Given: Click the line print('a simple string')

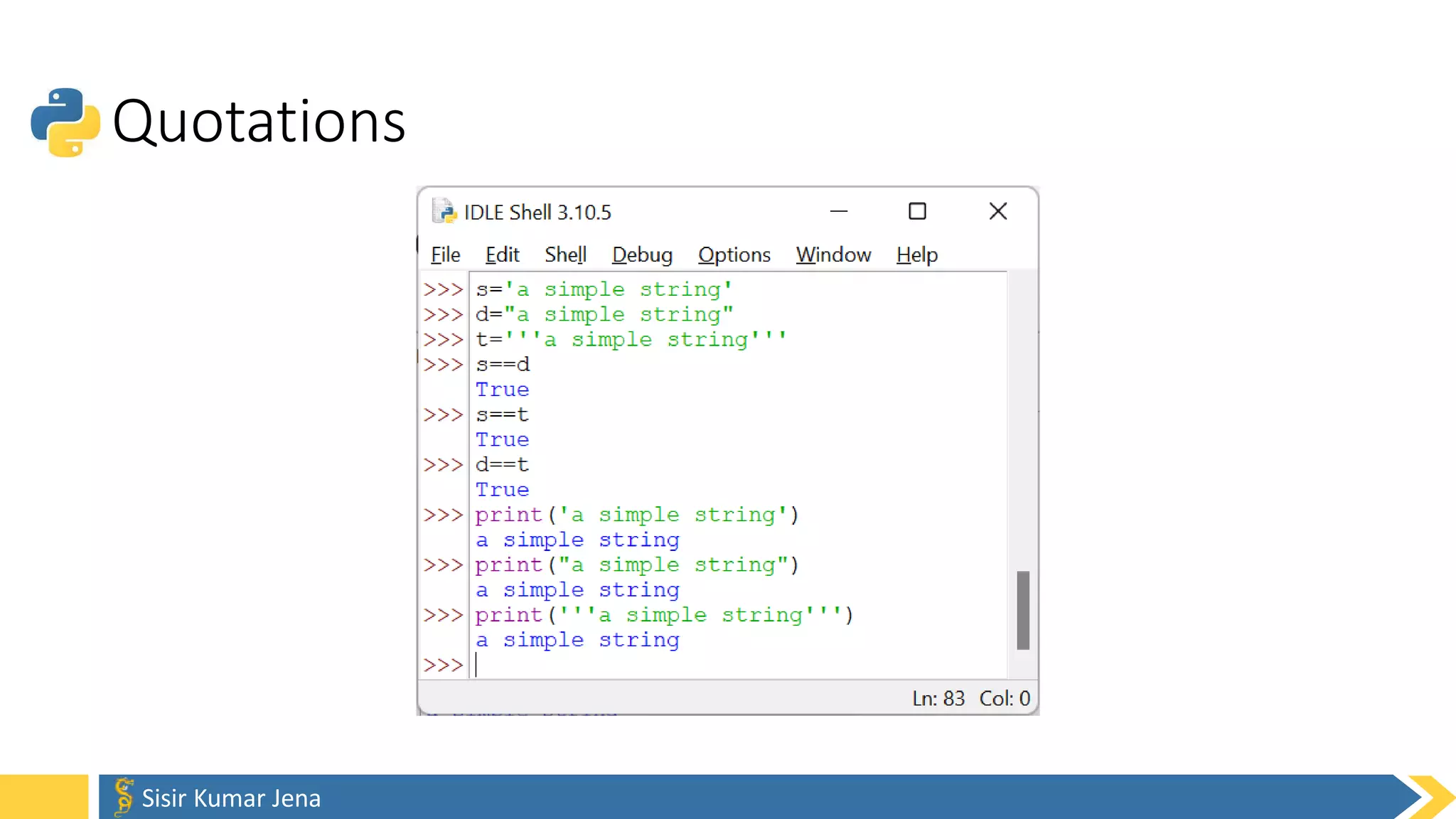Looking at the screenshot, I should [x=637, y=515].
